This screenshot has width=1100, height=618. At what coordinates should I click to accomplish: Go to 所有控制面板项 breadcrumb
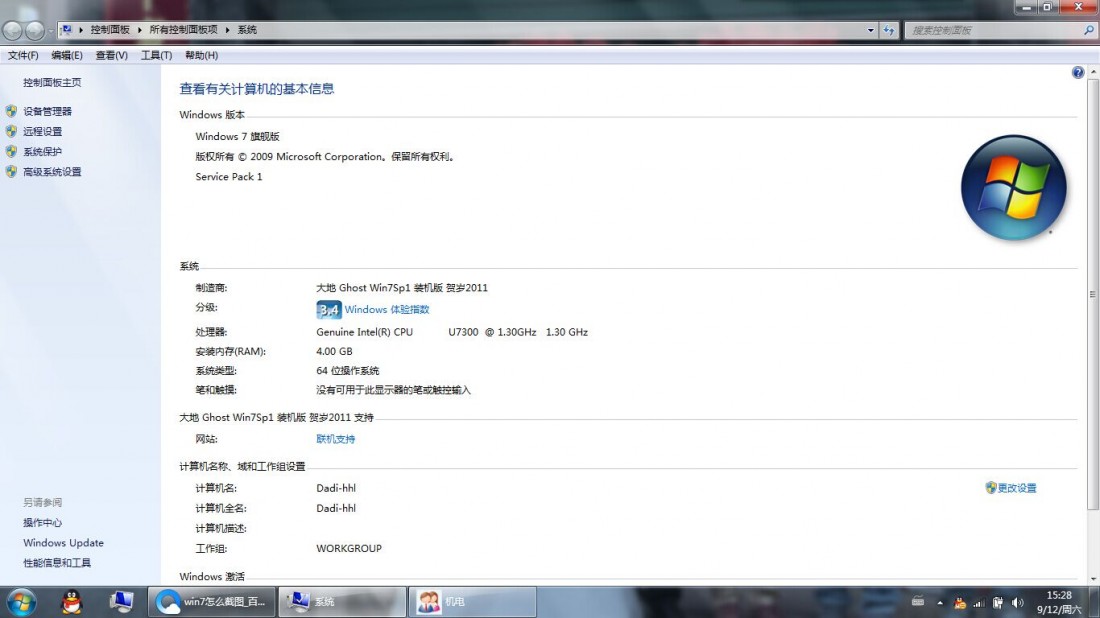(x=183, y=29)
